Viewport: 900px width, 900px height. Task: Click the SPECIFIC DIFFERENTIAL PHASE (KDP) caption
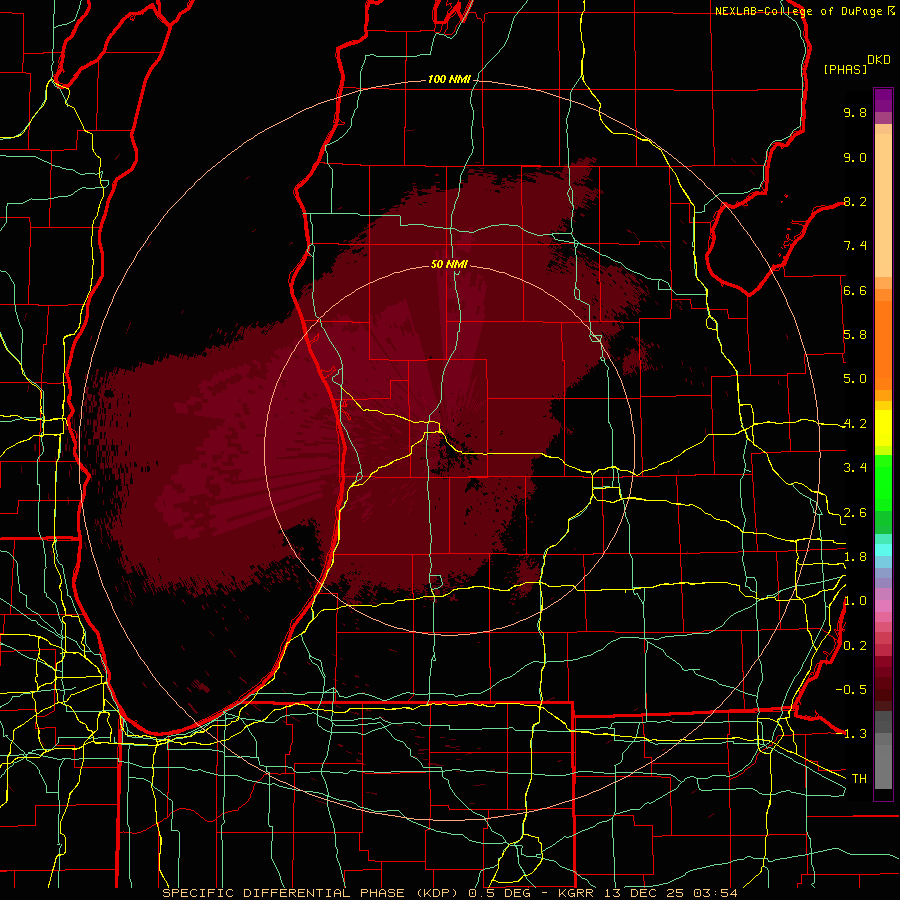coord(313,893)
